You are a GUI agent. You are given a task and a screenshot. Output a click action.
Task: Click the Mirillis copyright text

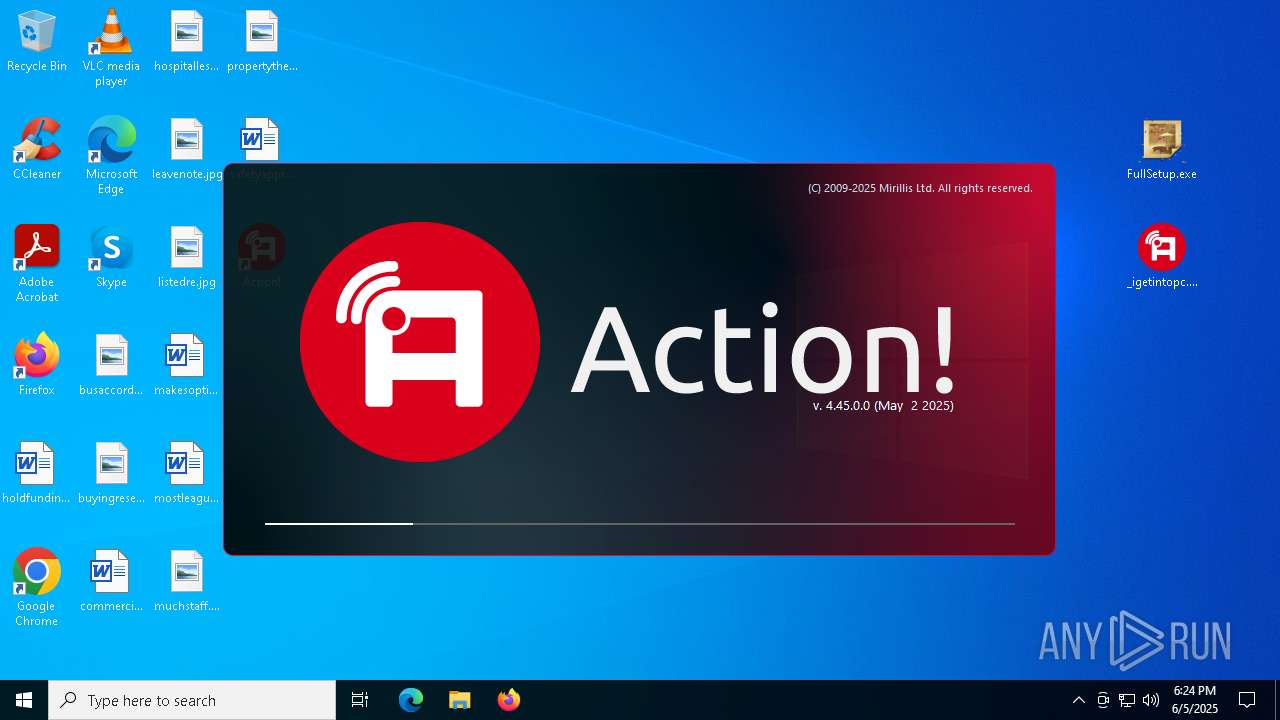point(920,188)
